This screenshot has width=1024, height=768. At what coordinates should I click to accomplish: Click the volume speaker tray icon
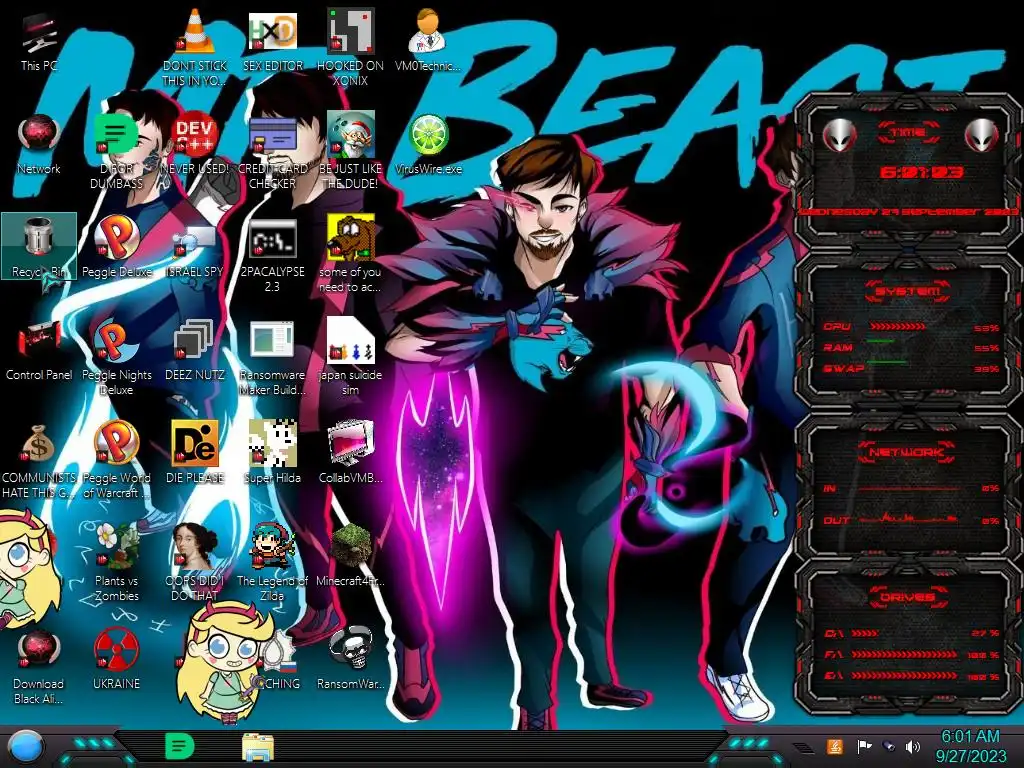(x=912, y=746)
